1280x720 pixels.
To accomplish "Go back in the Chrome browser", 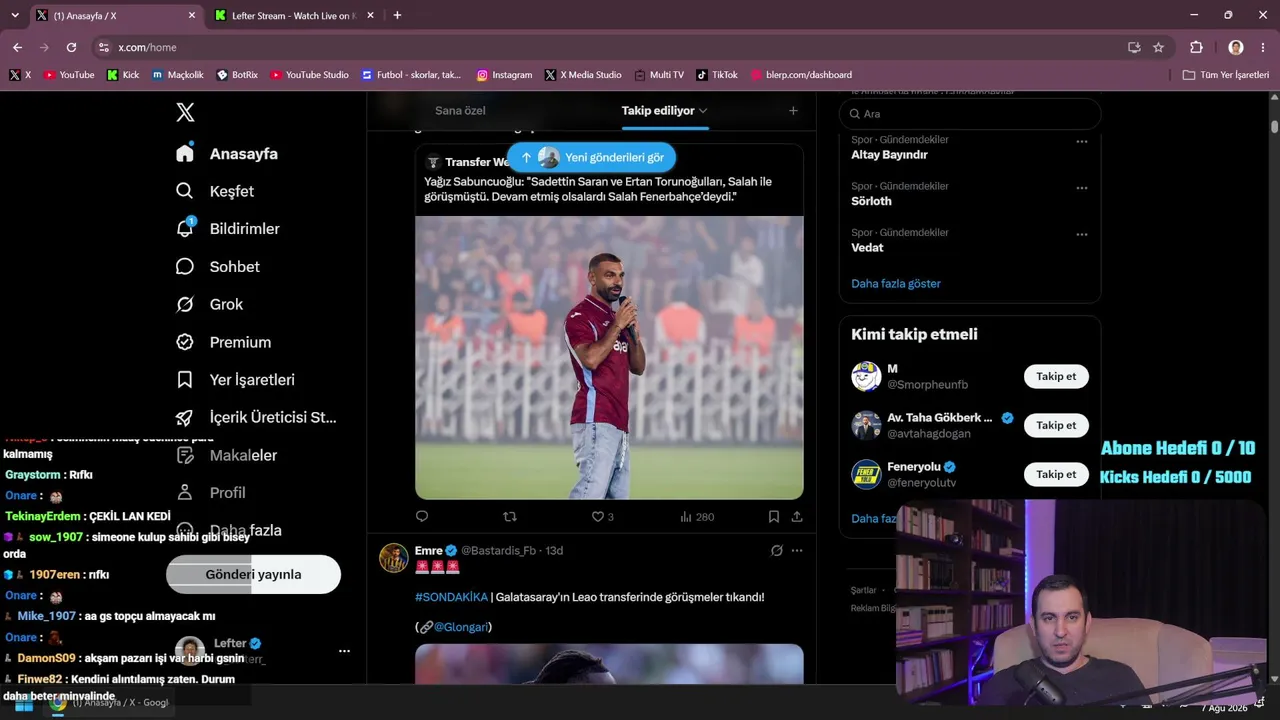I will pos(17,47).
